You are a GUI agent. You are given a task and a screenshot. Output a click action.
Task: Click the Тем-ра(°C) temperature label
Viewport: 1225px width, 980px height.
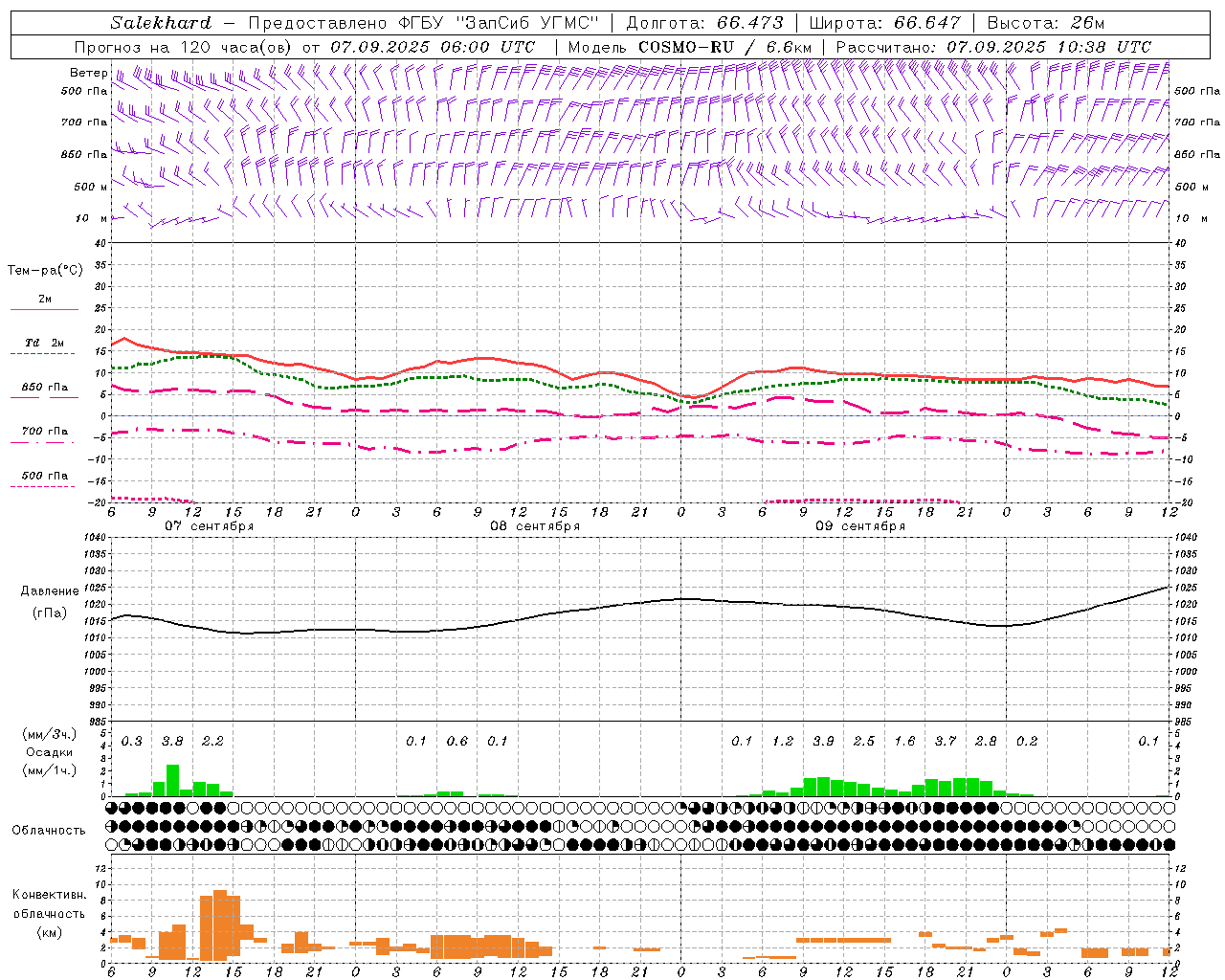pyautogui.click(x=45, y=270)
